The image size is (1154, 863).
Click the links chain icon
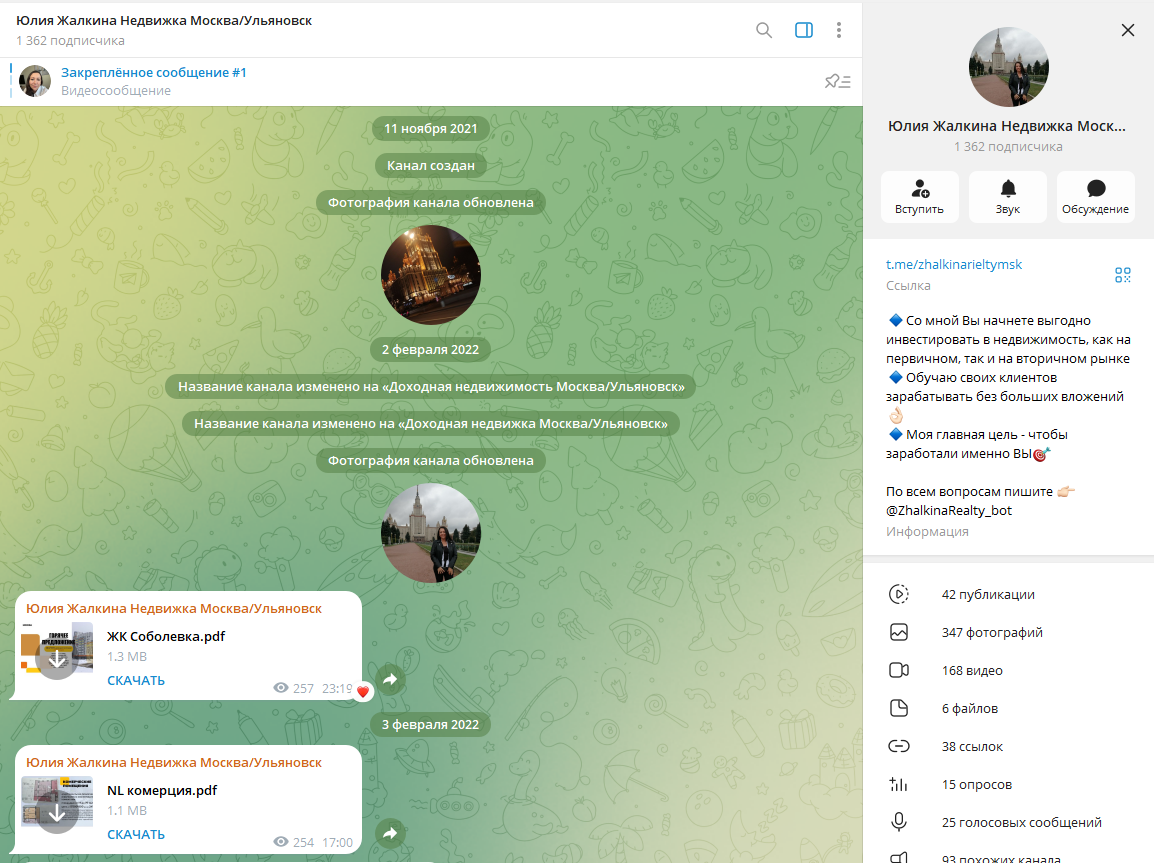pyautogui.click(x=899, y=746)
